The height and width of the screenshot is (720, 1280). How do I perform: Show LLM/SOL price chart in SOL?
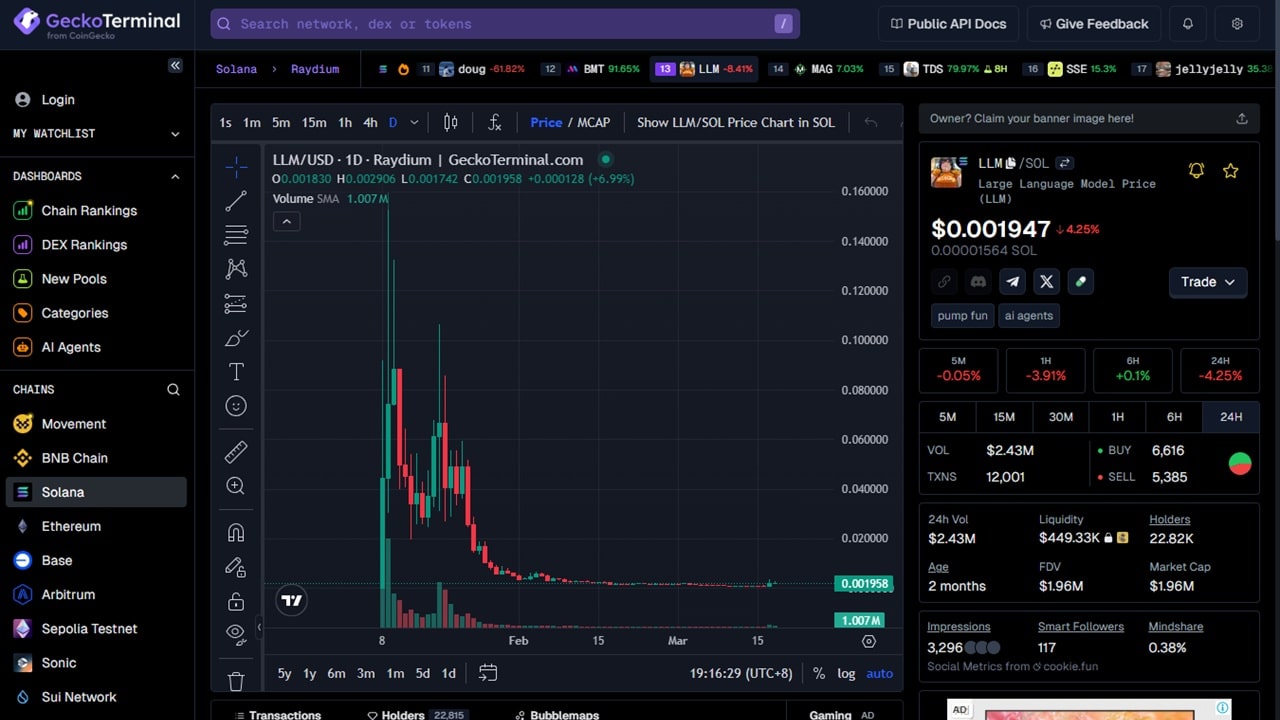[735, 122]
